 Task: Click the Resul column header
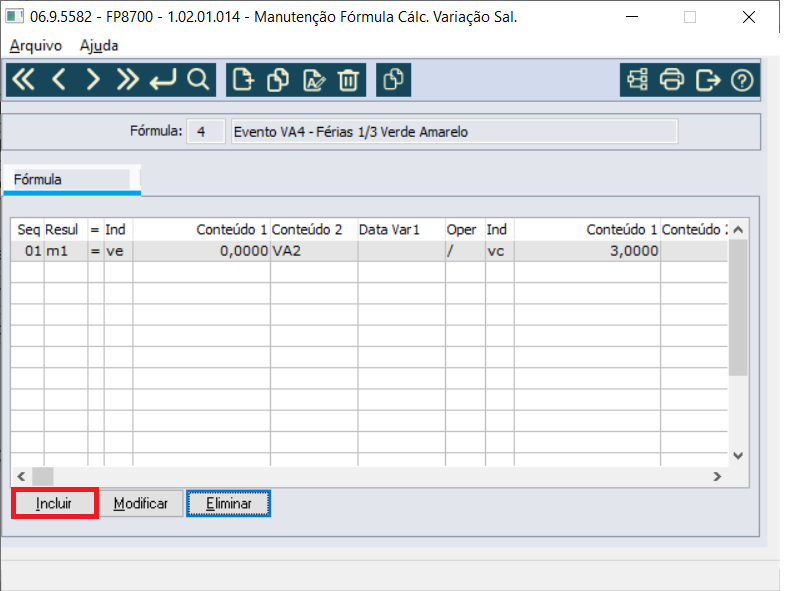pos(66,229)
